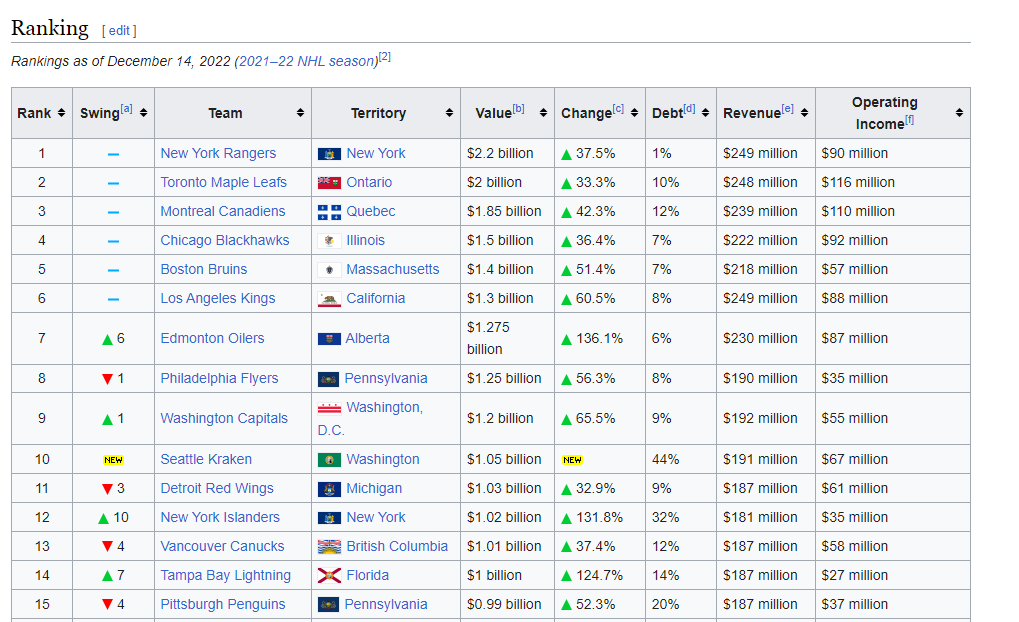Image resolution: width=1019 pixels, height=622 pixels.
Task: Sort table by Operating Income column
Action: [x=959, y=113]
